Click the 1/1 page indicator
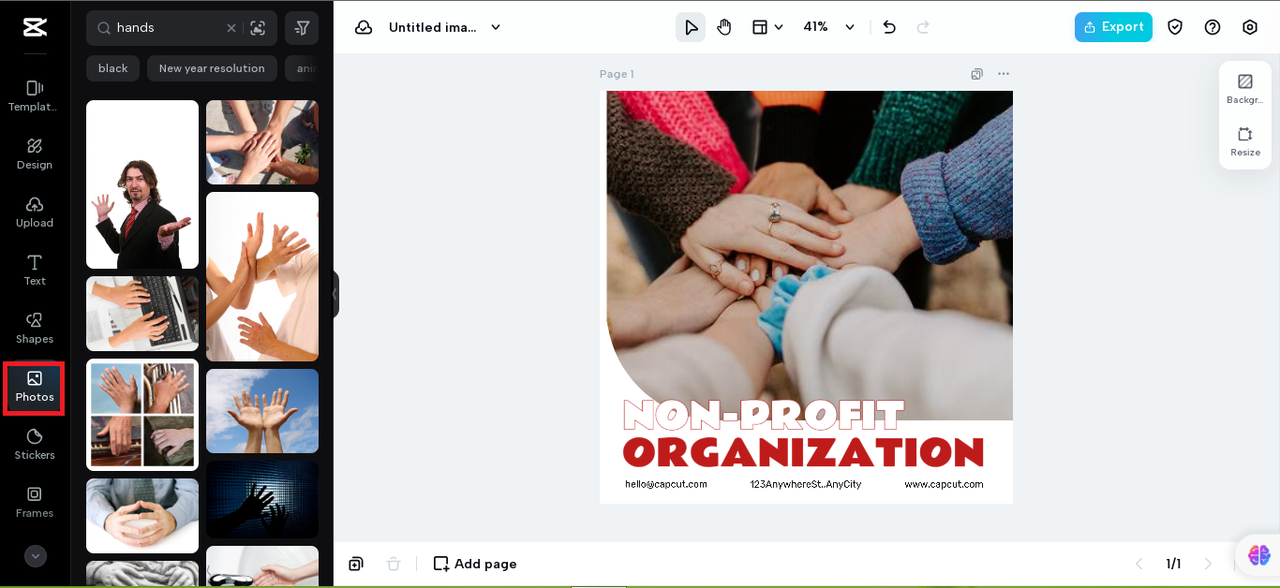The width and height of the screenshot is (1280, 588). tap(1173, 564)
